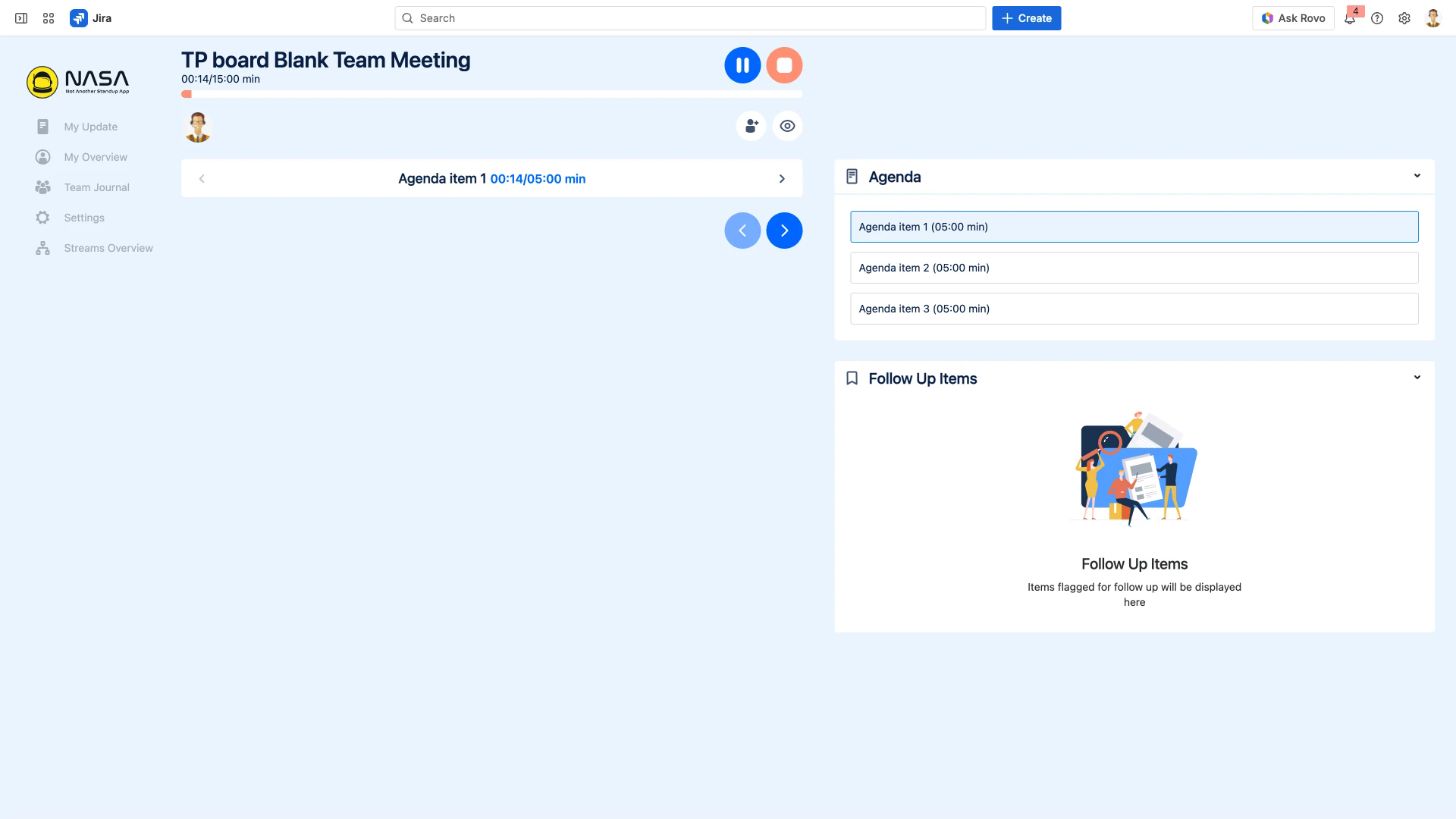Image resolution: width=1456 pixels, height=819 pixels.
Task: Open the Jira app switcher grid
Action: pos(49,17)
